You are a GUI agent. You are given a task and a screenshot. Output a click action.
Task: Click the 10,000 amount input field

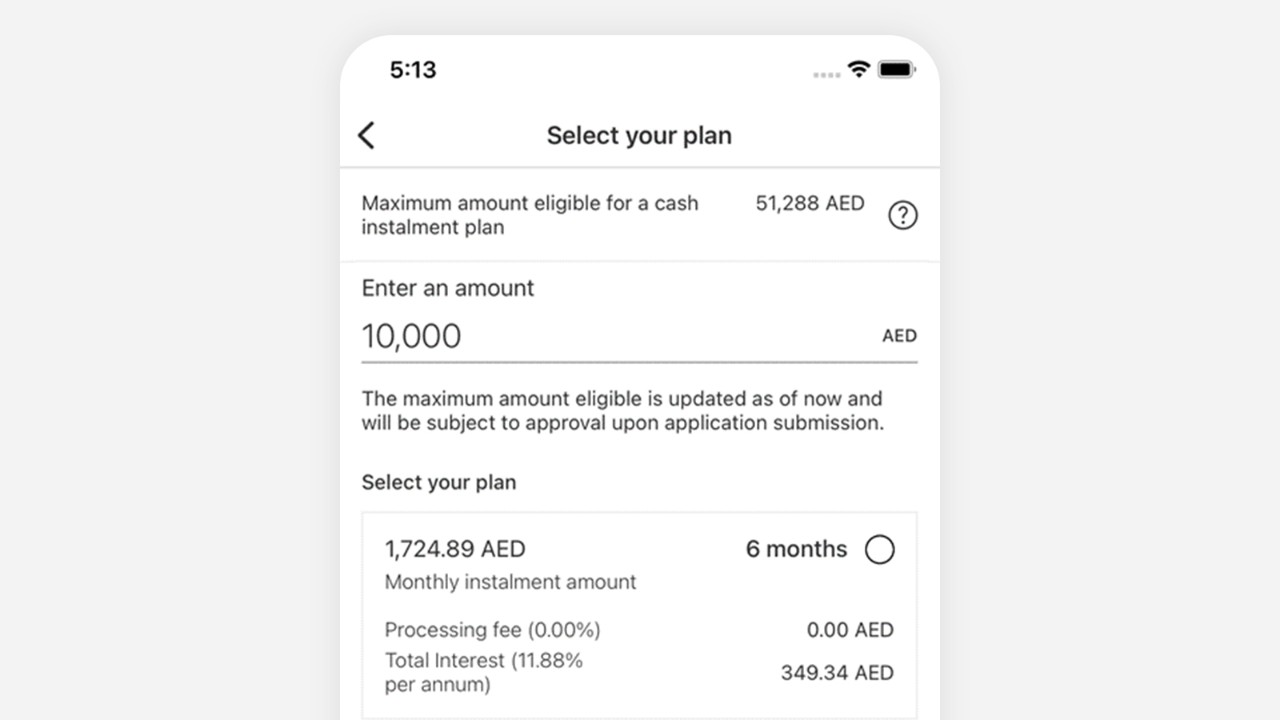click(639, 336)
